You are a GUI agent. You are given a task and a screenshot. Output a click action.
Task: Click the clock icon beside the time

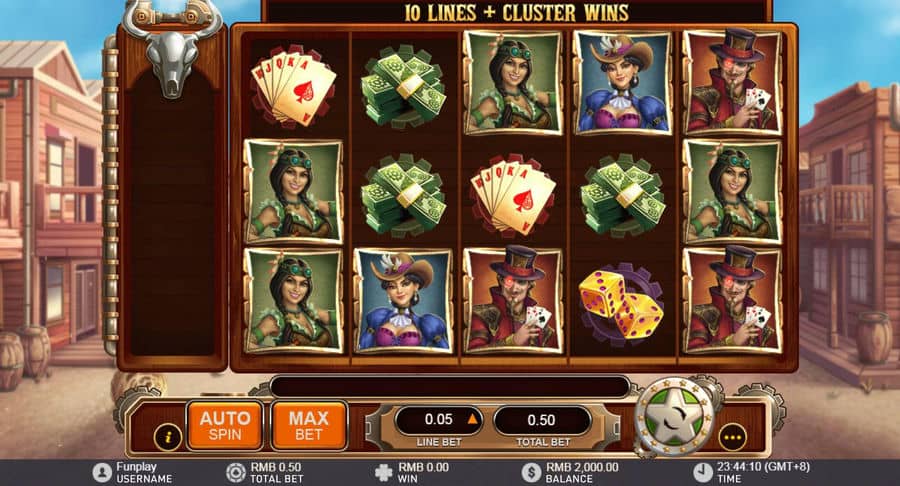[702, 472]
